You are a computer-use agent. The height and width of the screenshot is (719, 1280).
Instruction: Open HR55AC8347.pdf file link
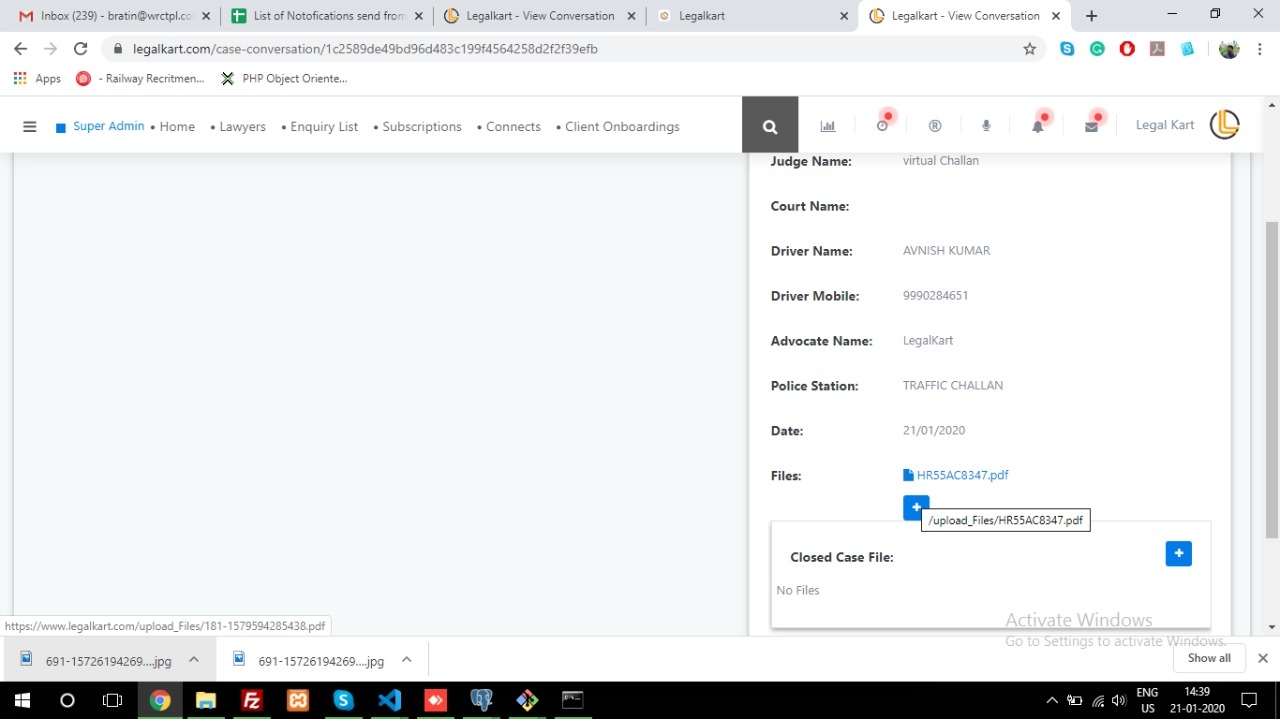(961, 475)
